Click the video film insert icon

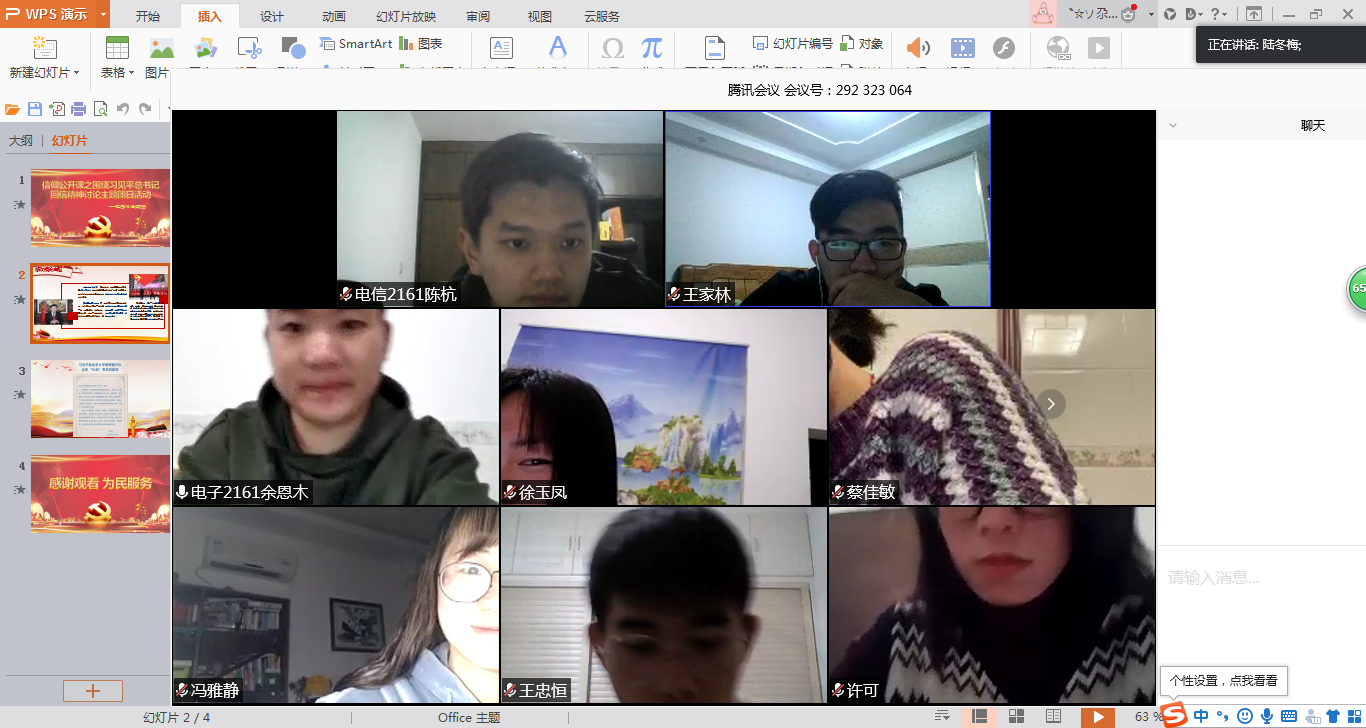point(961,48)
